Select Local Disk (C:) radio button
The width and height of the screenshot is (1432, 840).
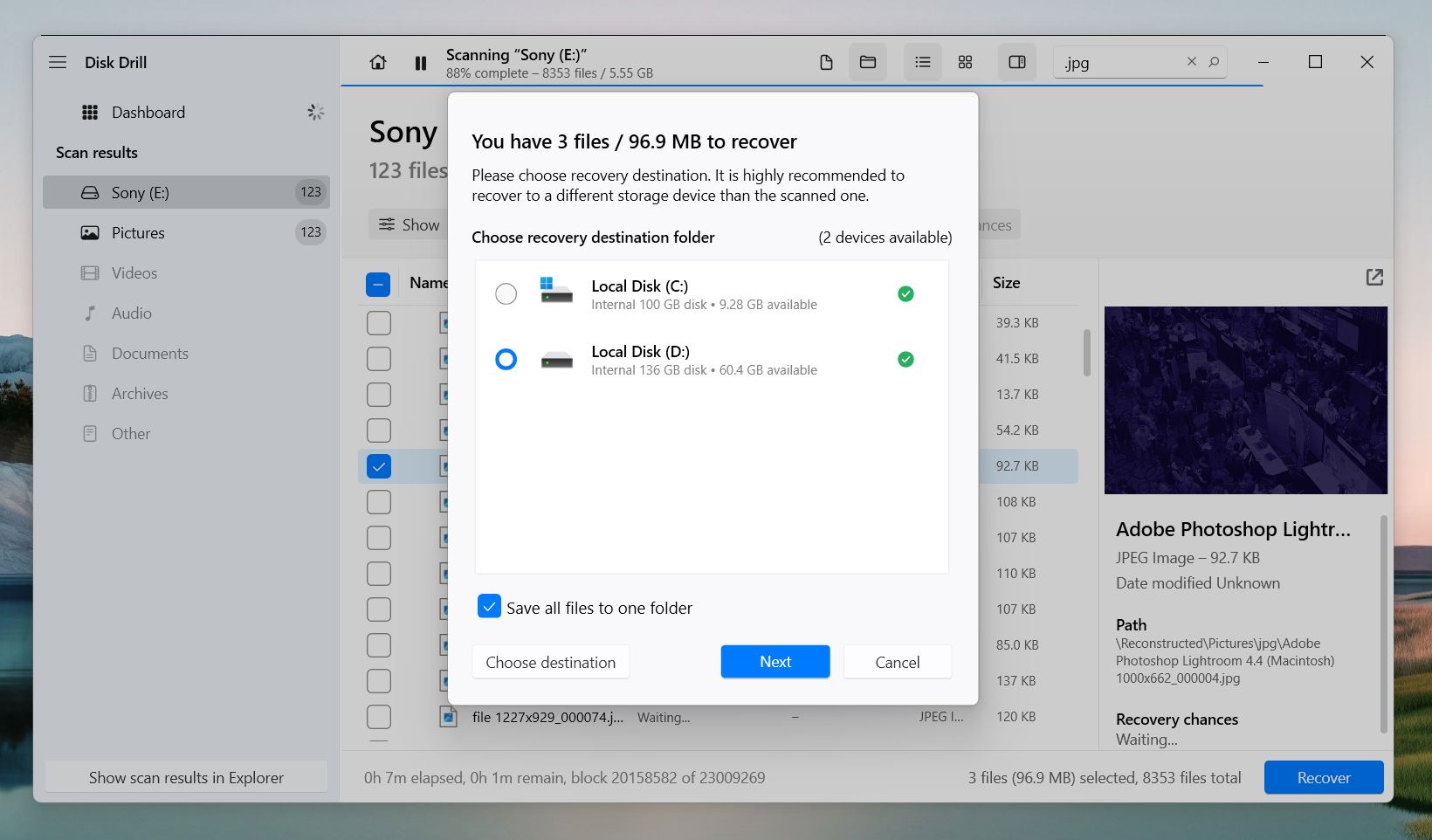tap(506, 293)
